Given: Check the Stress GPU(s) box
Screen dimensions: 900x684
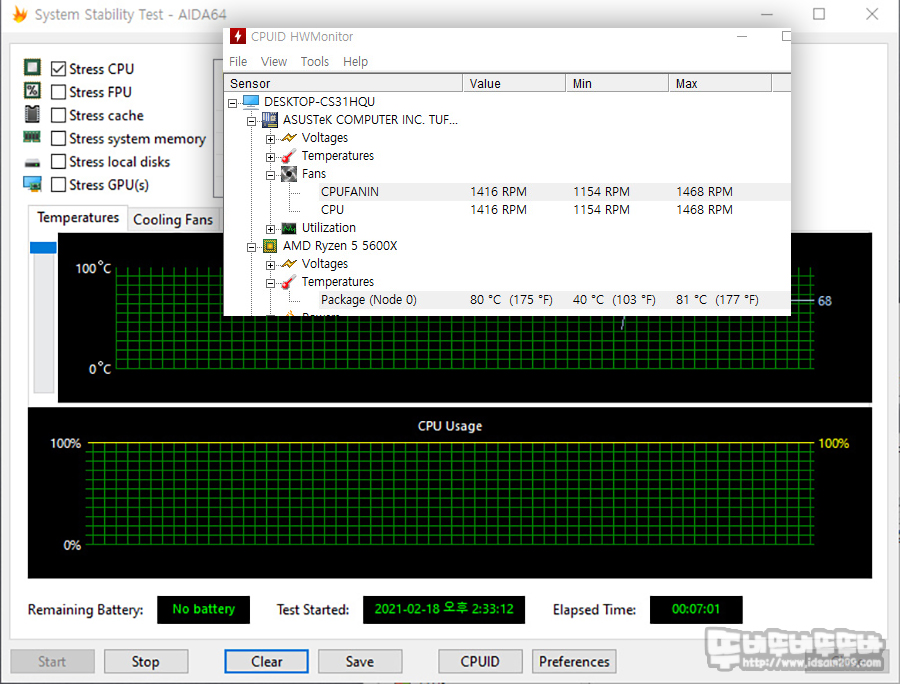Looking at the screenshot, I should [59, 185].
